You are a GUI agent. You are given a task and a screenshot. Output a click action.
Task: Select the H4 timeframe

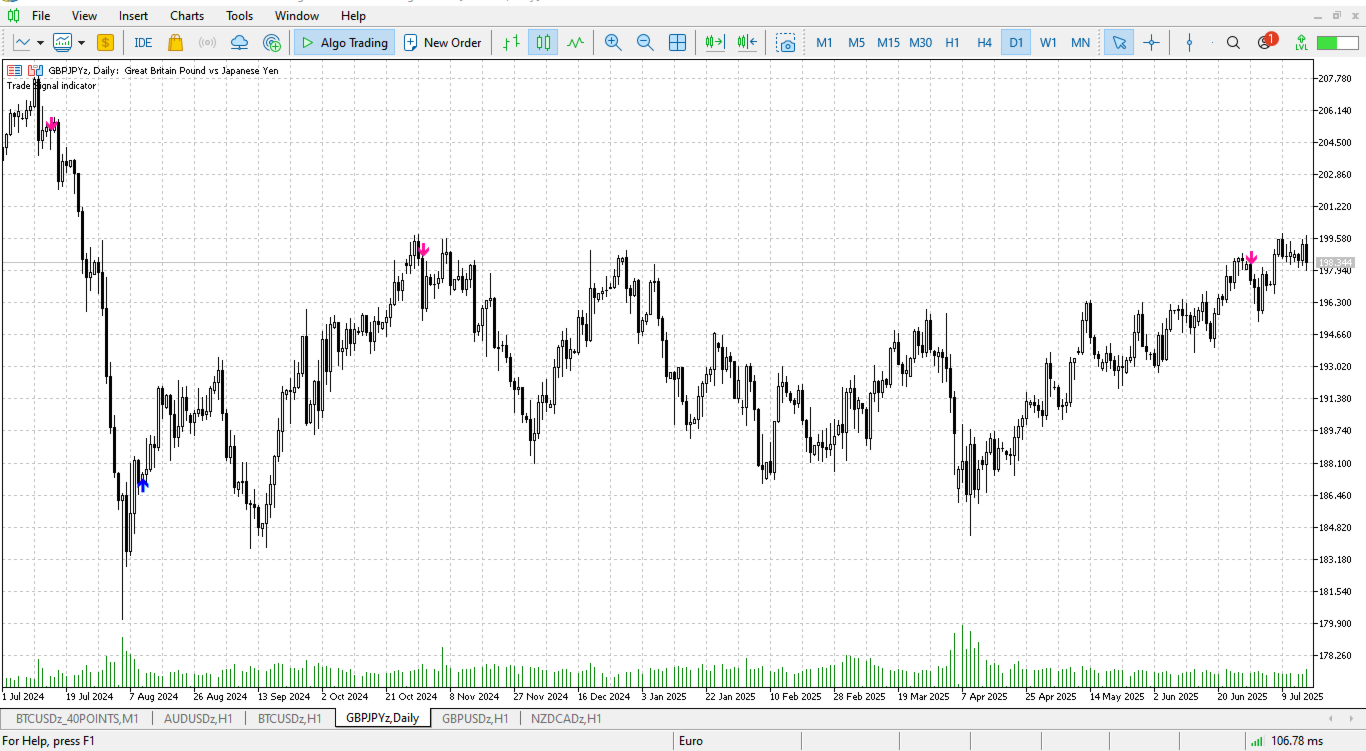[984, 43]
